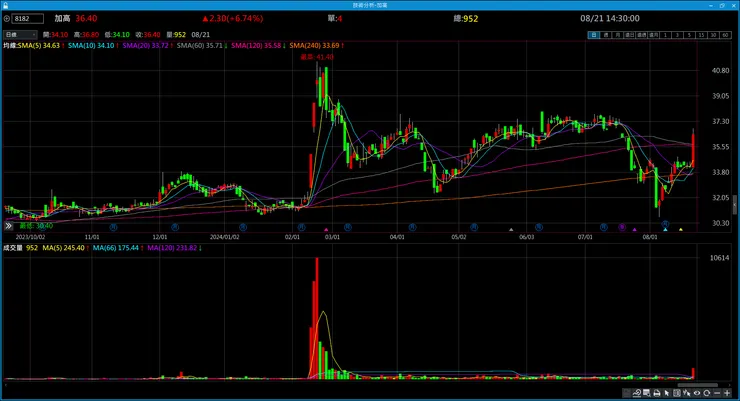Click the MA(120) 231.82 volume label
The image size is (740, 401).
click(x=172, y=248)
